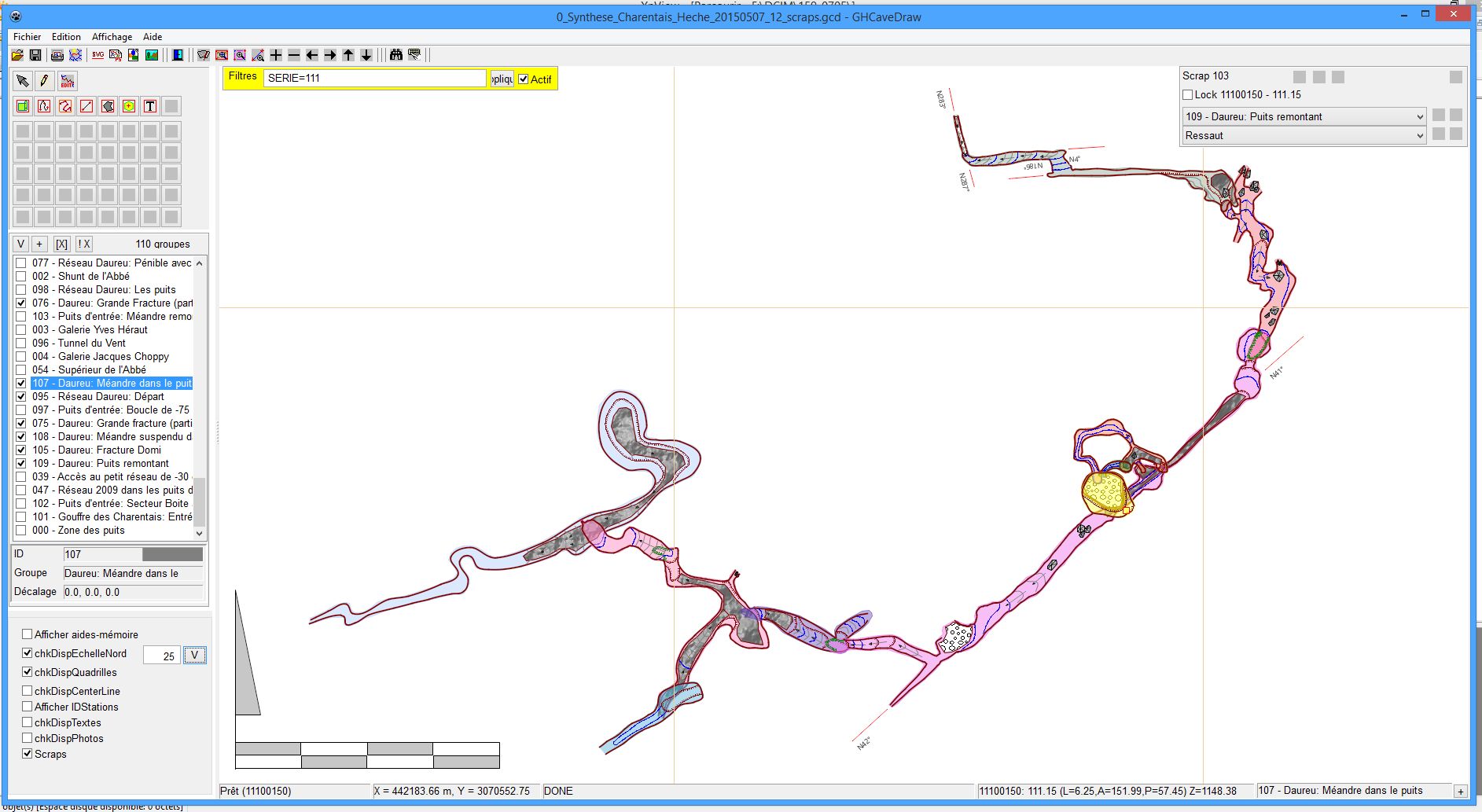Enable chkDispTextes checkbox
This screenshot has height=812, width=1482.
pyautogui.click(x=28, y=722)
